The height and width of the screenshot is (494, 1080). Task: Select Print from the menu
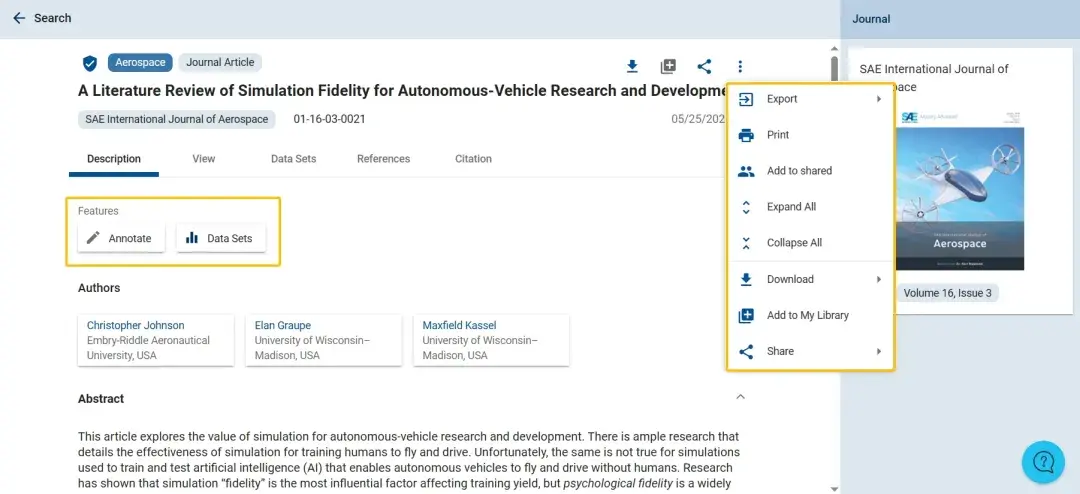[x=778, y=135]
